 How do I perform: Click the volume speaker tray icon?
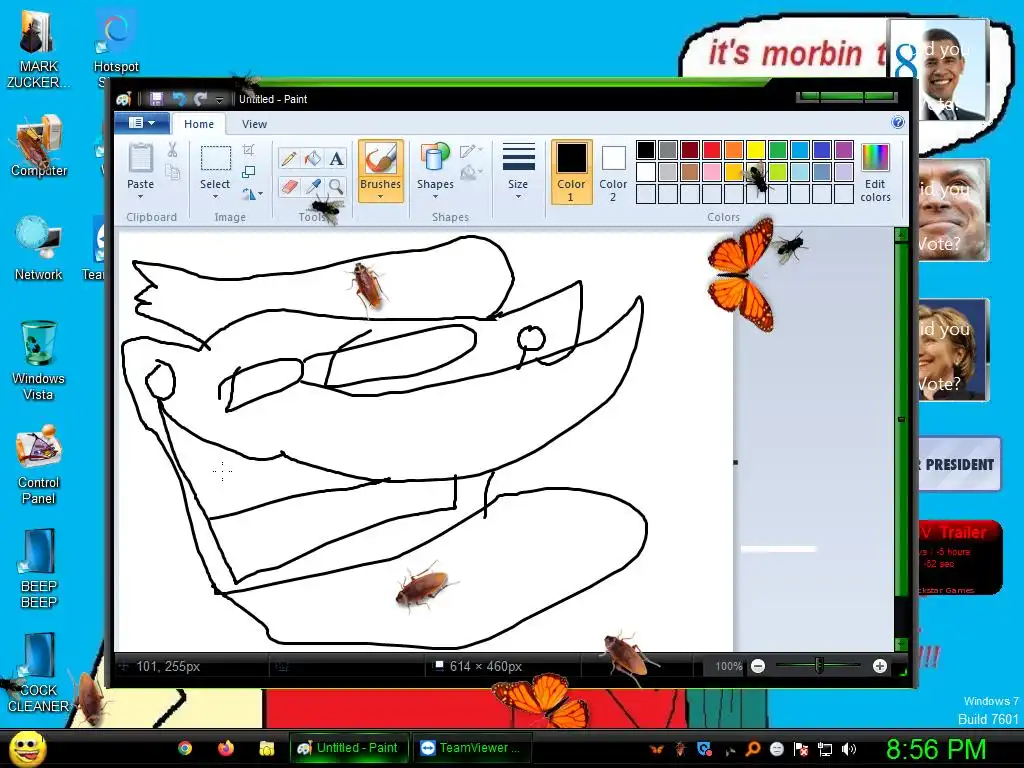(848, 749)
